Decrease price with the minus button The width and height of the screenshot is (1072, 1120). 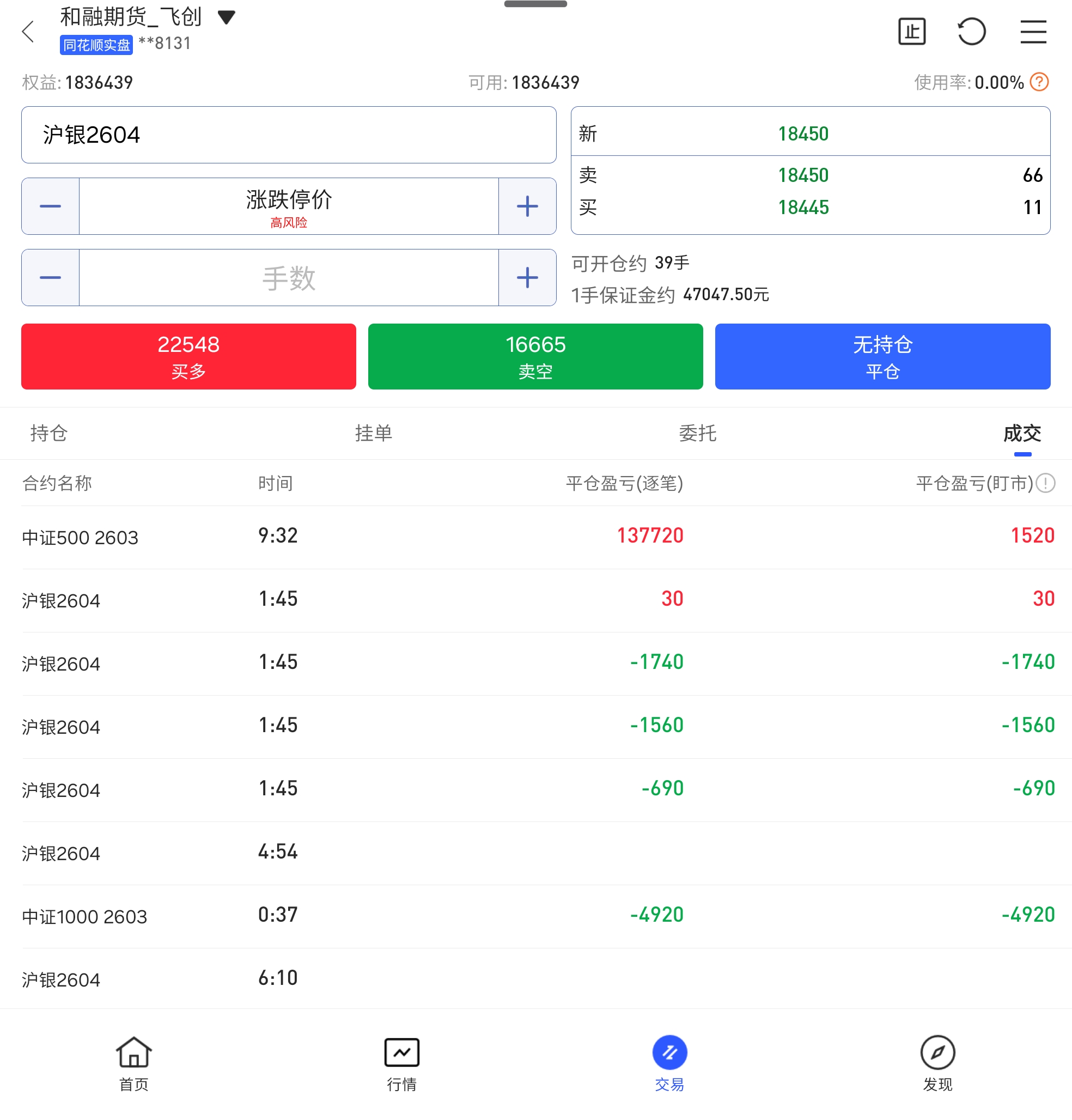pos(50,206)
